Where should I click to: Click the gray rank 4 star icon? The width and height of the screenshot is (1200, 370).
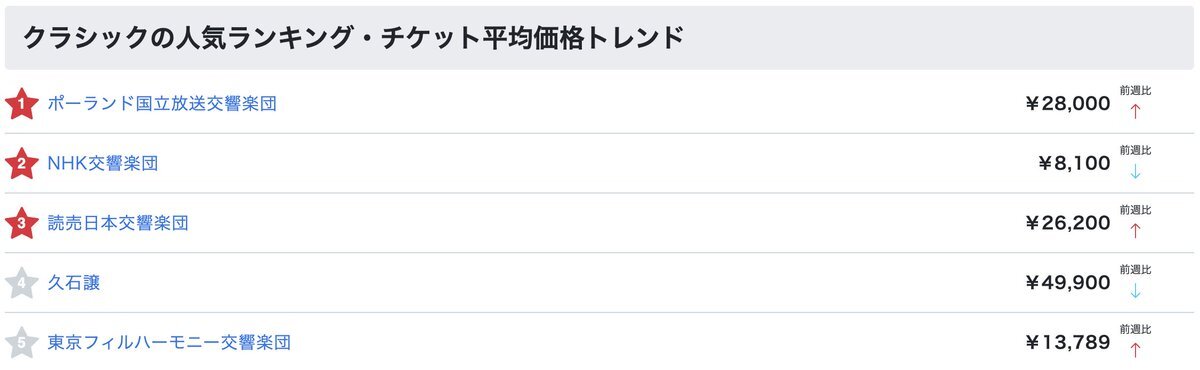21,283
